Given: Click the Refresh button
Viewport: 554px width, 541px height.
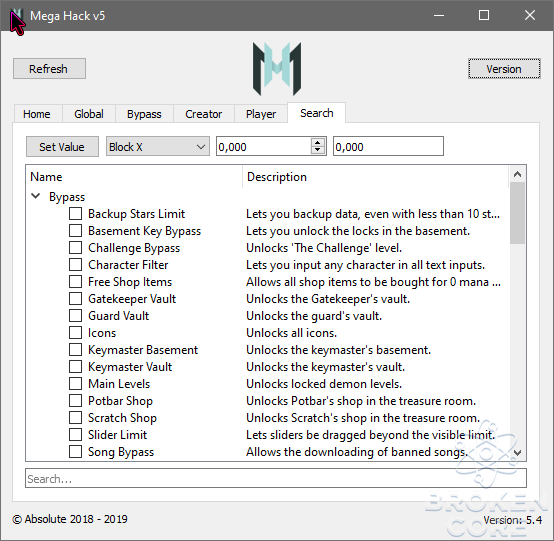Looking at the screenshot, I should click(49, 69).
